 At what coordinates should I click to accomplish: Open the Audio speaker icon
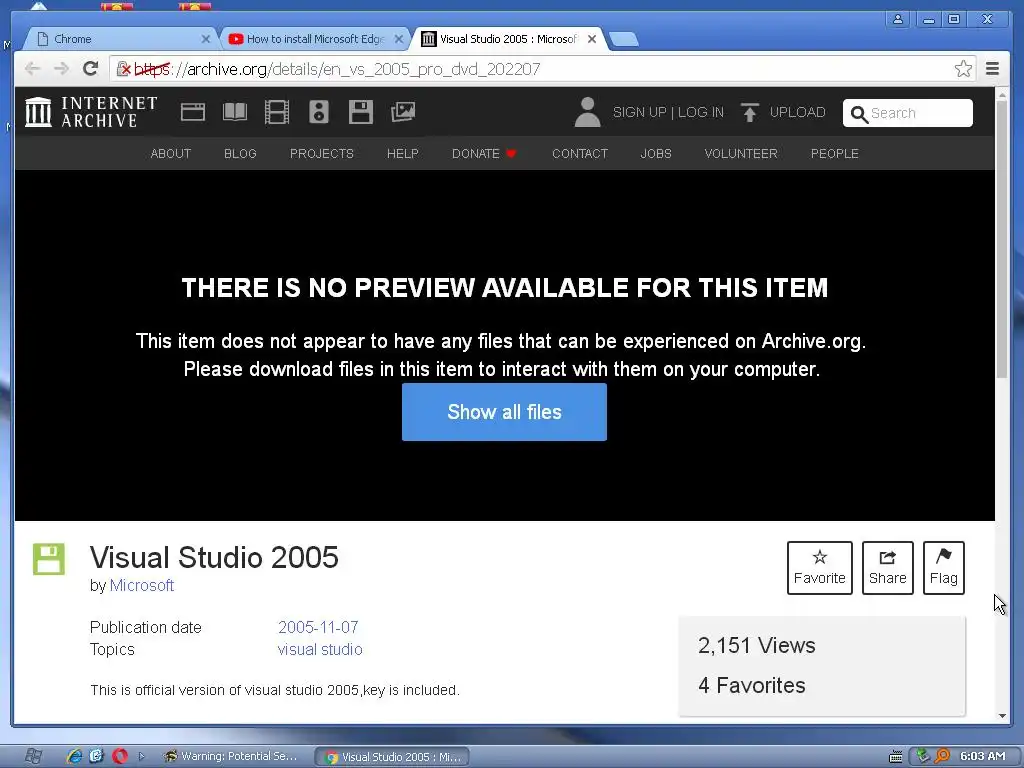[319, 112]
